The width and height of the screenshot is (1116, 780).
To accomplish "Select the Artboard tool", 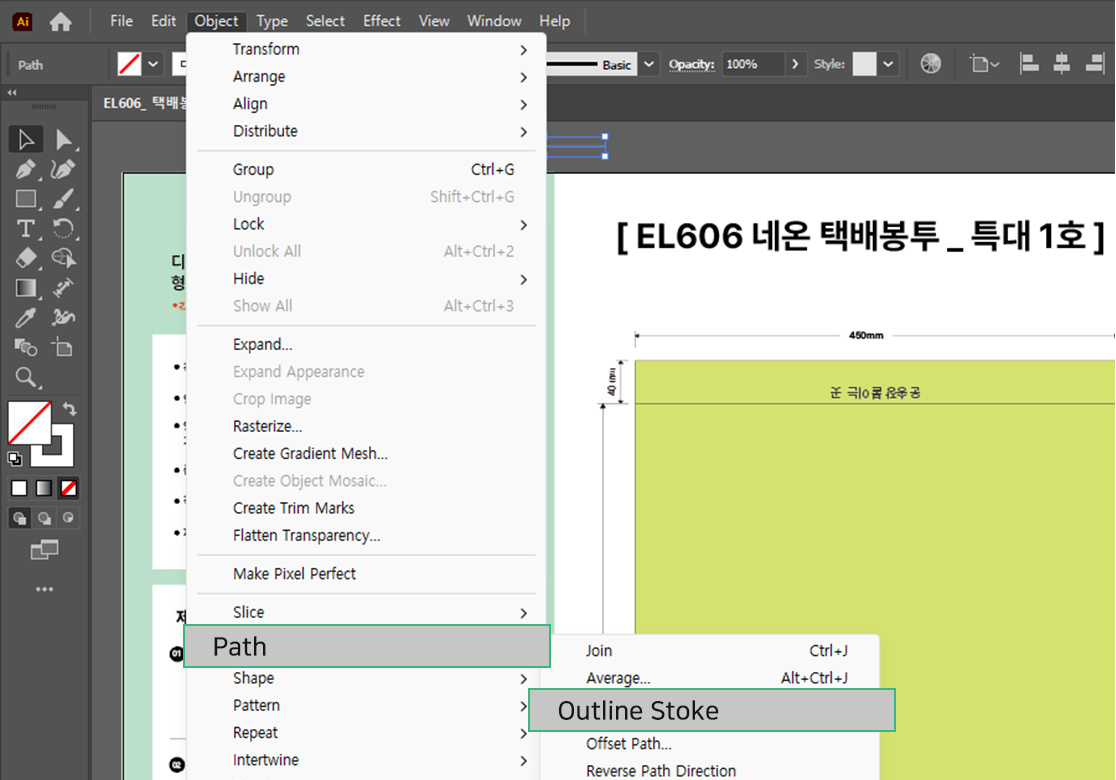I will coord(63,347).
